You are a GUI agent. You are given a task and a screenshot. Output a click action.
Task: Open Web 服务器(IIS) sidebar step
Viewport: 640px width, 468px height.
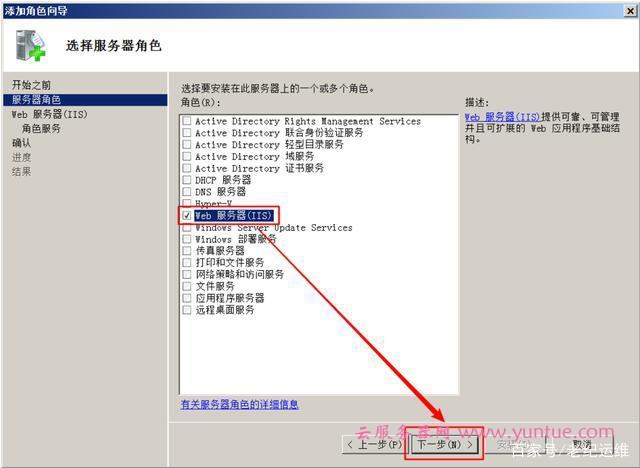point(49,114)
